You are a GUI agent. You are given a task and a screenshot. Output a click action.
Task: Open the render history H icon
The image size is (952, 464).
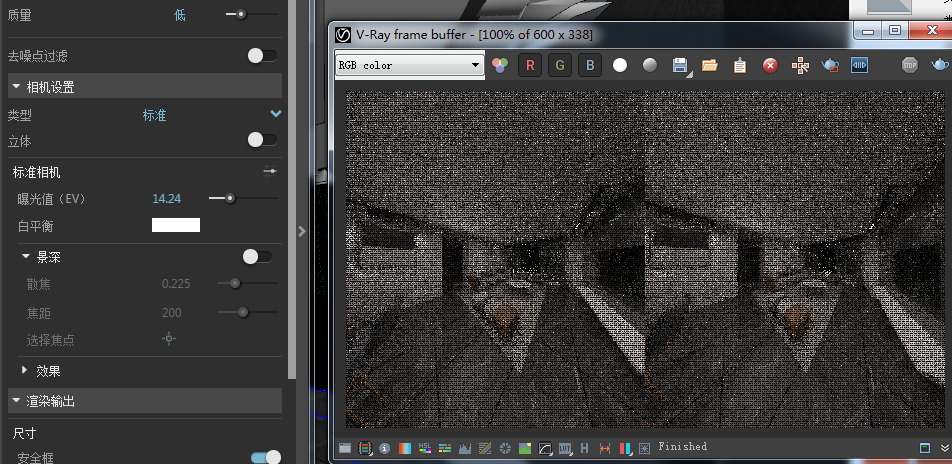pyautogui.click(x=585, y=448)
